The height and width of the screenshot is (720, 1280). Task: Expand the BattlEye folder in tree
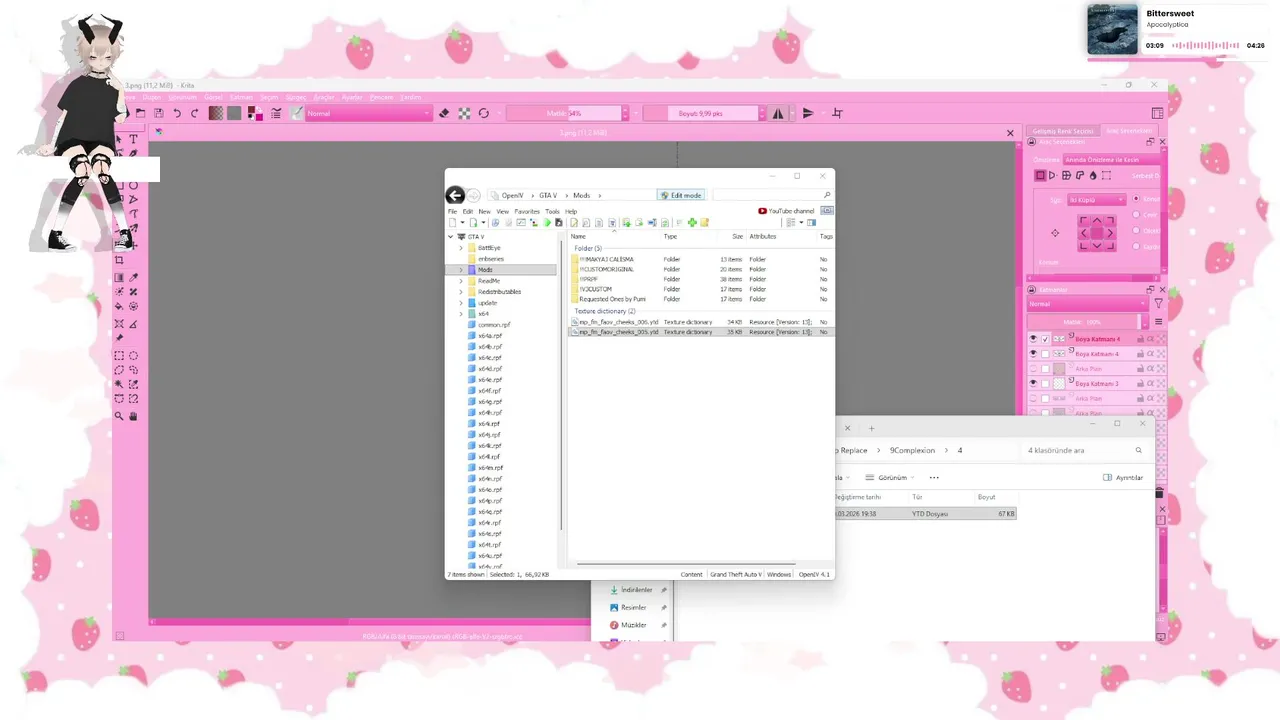(x=461, y=248)
